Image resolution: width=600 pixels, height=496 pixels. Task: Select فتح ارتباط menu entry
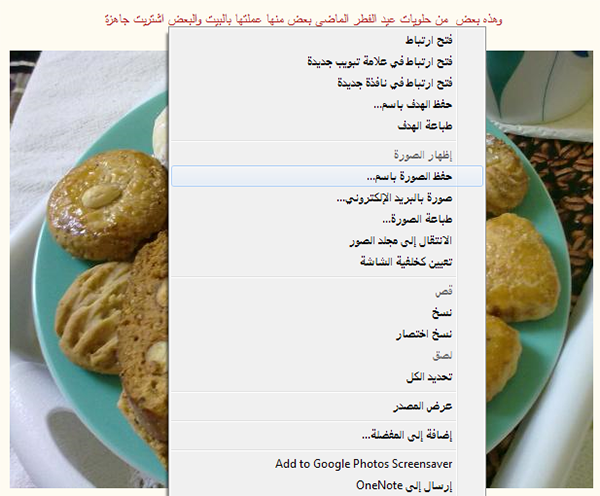click(x=327, y=40)
